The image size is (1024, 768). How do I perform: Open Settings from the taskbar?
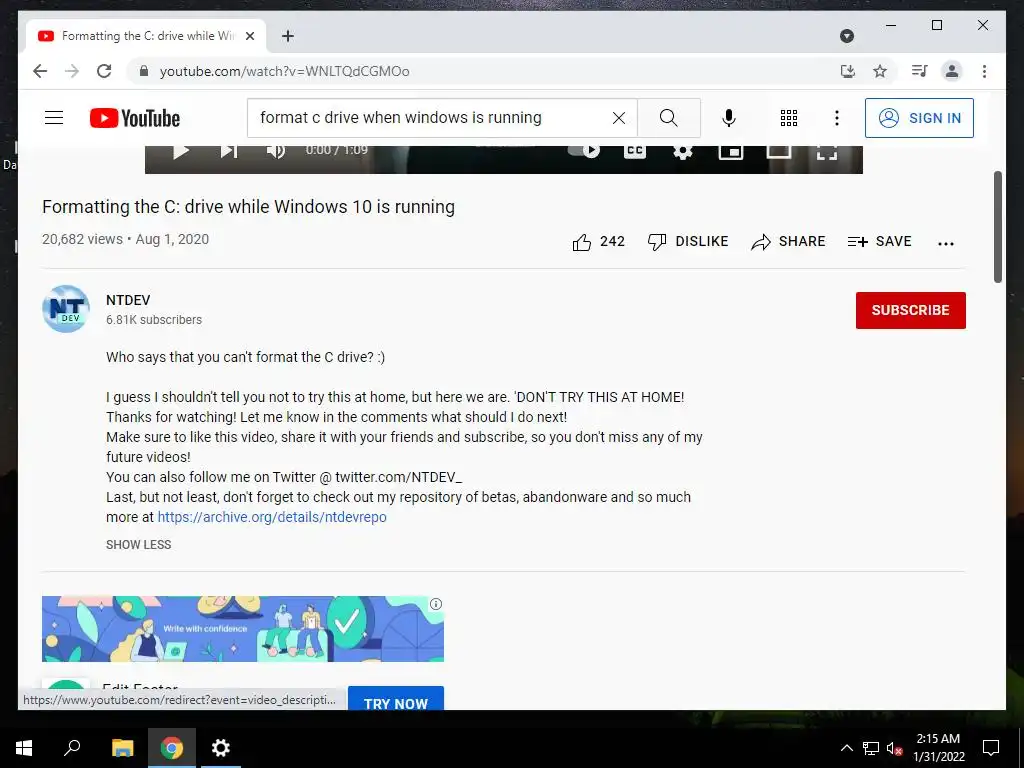221,748
